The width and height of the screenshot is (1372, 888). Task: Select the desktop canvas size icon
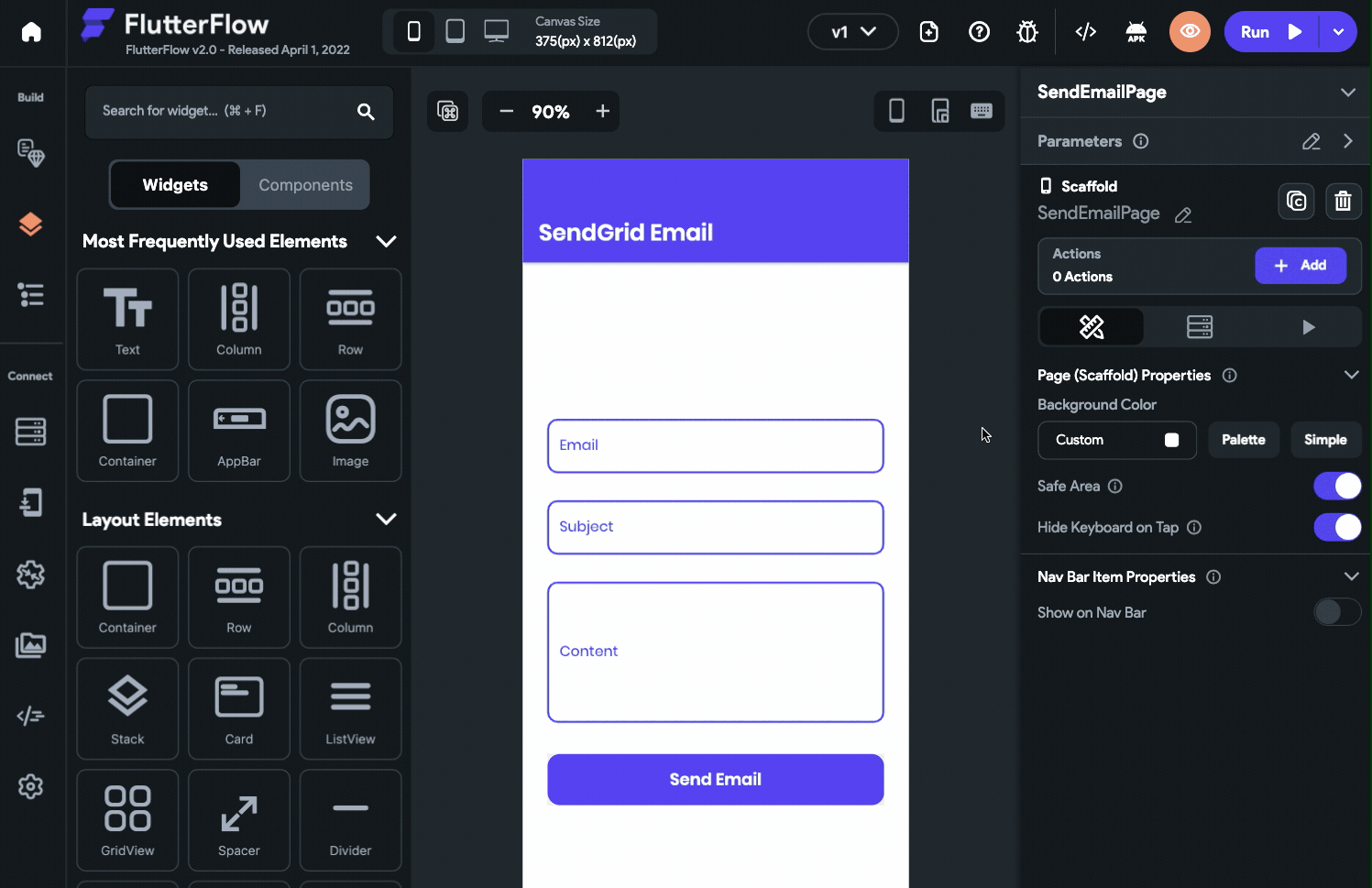496,30
